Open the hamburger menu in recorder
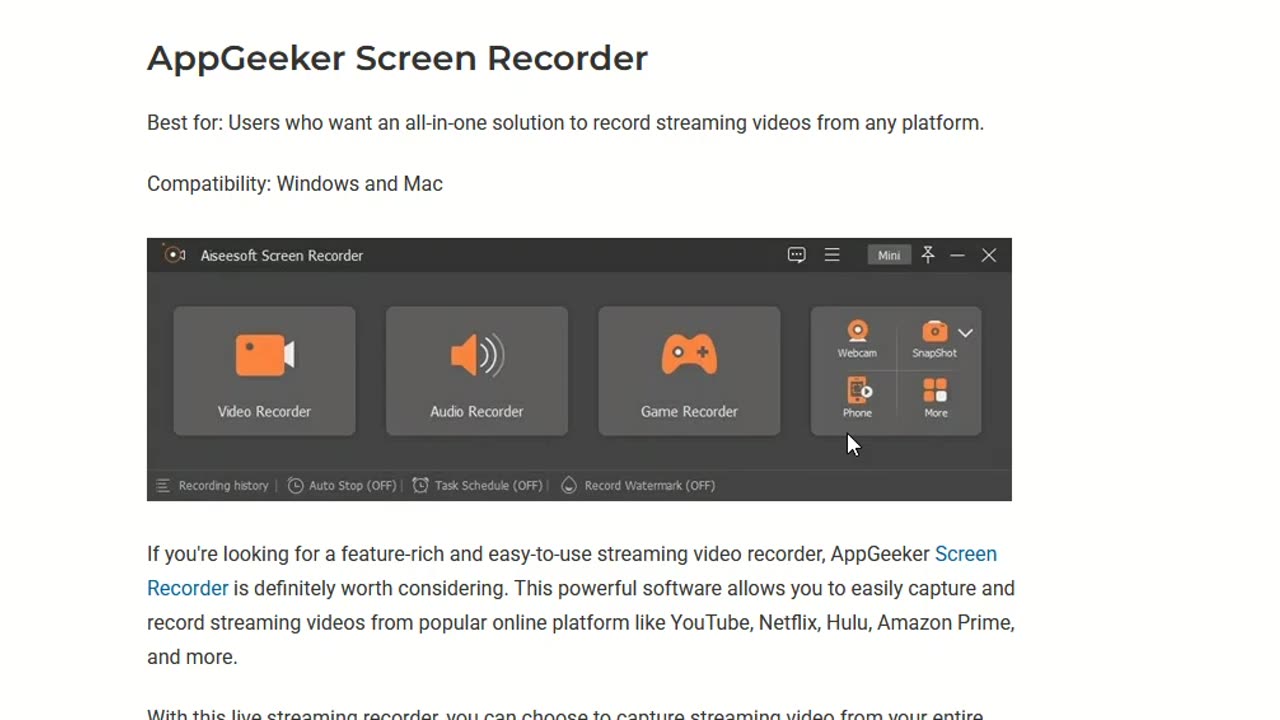This screenshot has height=720, width=1280. point(832,255)
